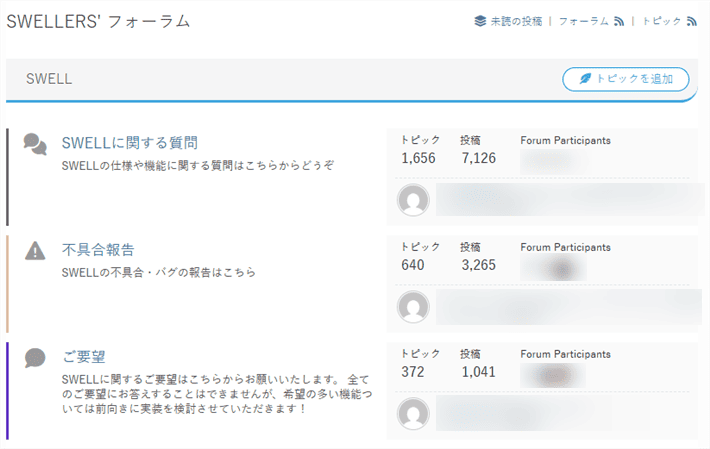
Task: Click the post count 7,126
Action: pyautogui.click(x=479, y=158)
